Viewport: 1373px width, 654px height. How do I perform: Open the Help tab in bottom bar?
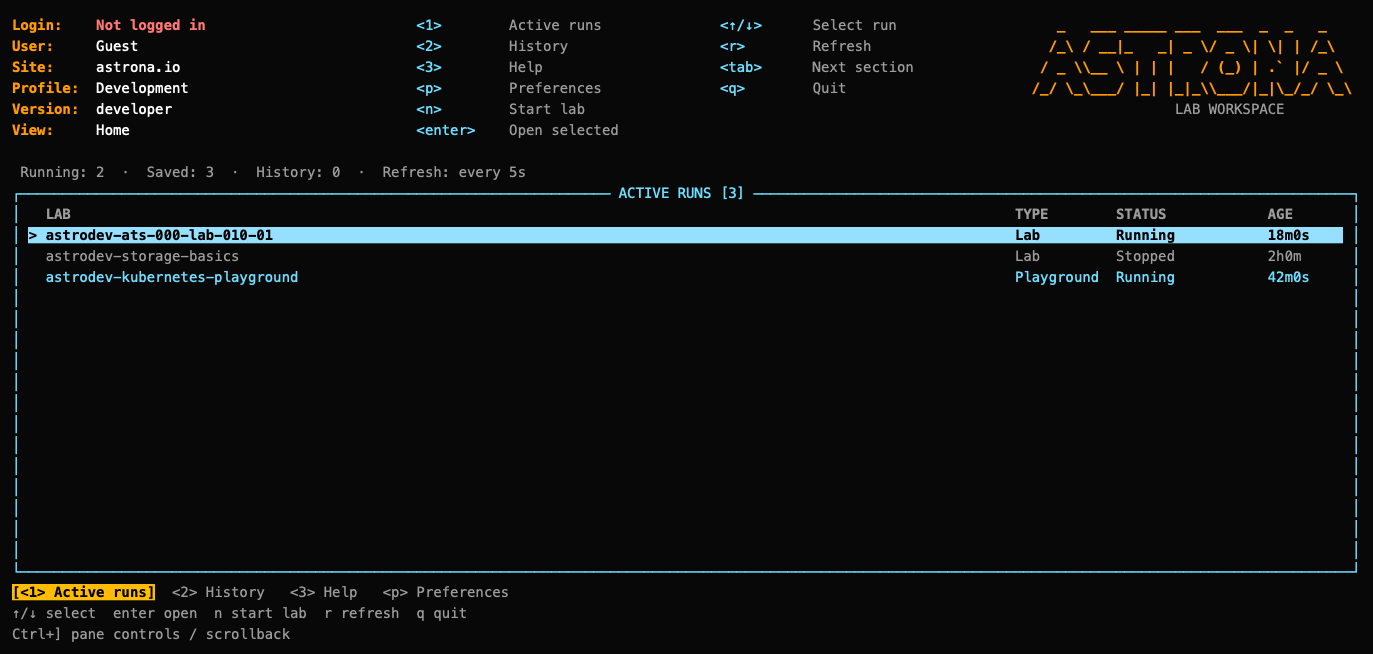tap(323, 592)
